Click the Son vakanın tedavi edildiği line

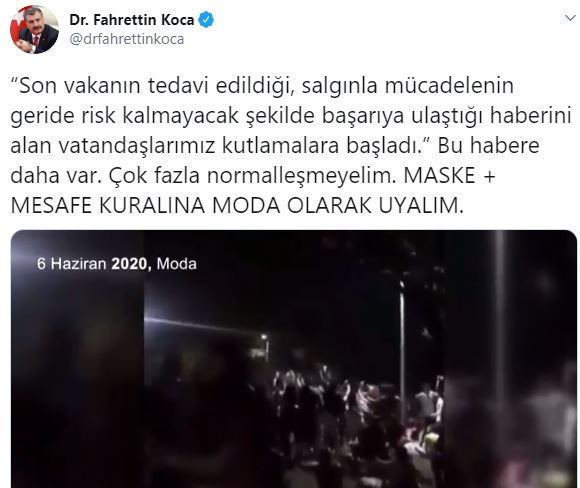pyautogui.click(x=262, y=86)
